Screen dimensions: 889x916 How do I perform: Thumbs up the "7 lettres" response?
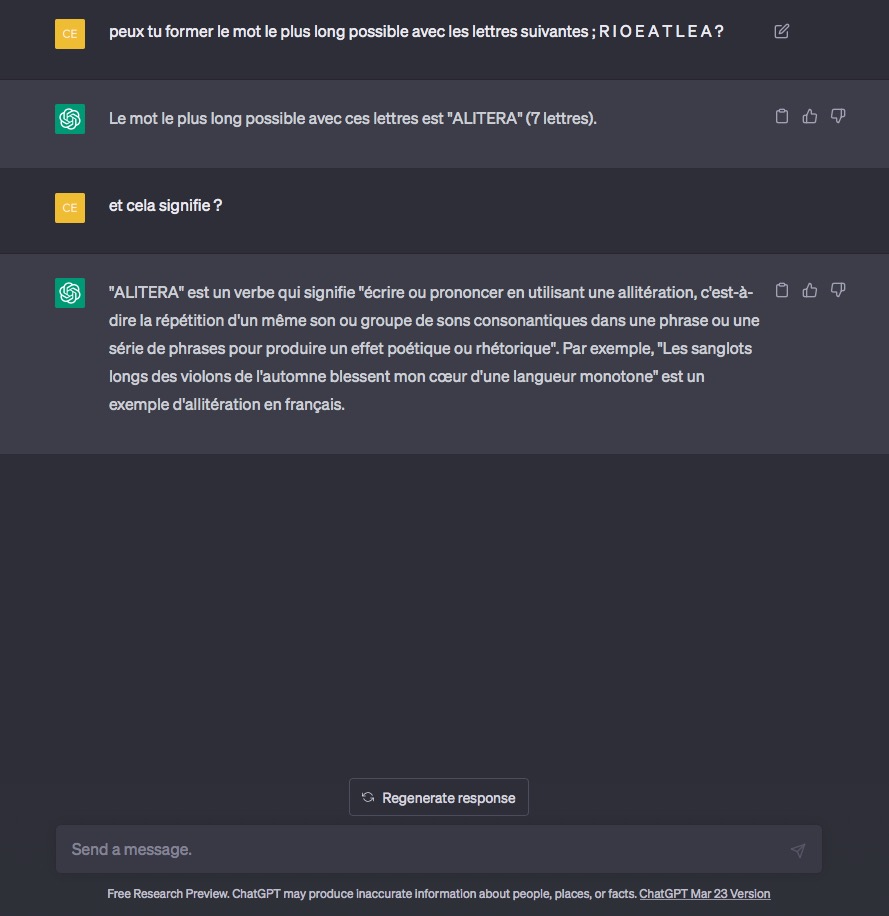pyautogui.click(x=810, y=116)
